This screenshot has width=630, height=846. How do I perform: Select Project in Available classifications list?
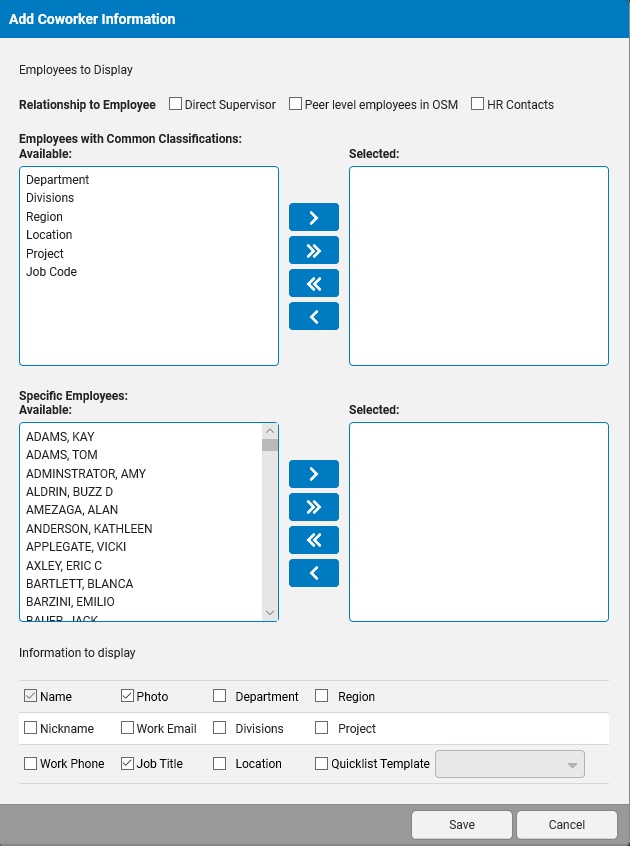(x=45, y=254)
